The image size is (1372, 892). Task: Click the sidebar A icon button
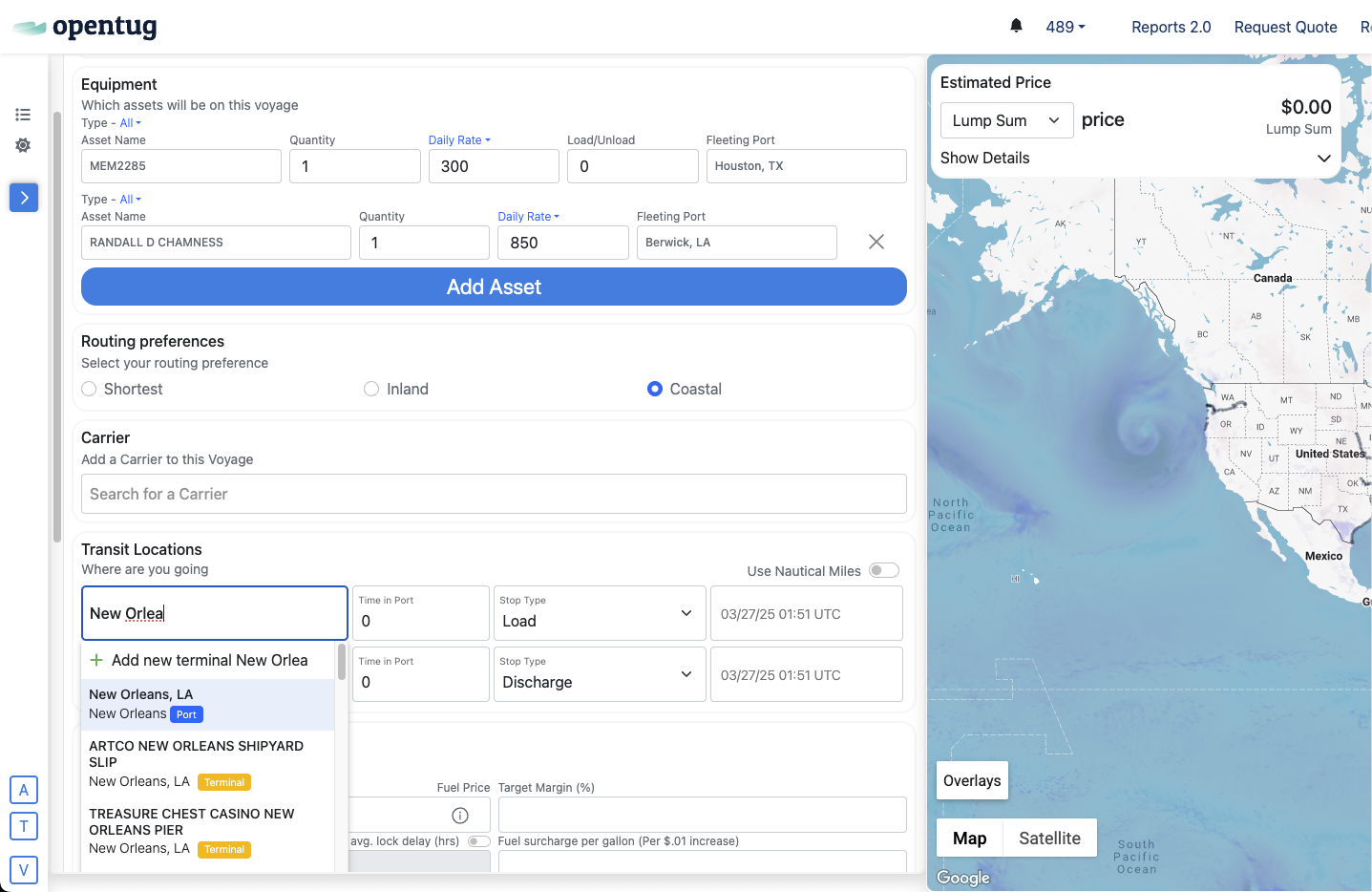(x=24, y=790)
